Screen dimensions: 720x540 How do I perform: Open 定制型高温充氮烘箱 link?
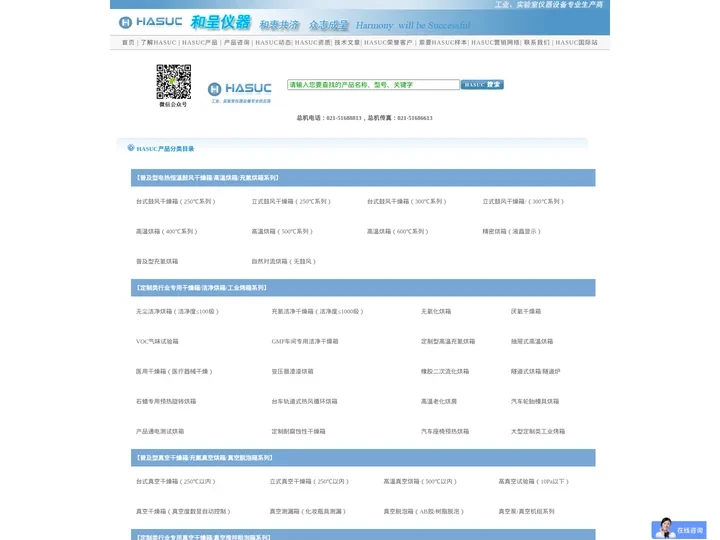click(448, 341)
